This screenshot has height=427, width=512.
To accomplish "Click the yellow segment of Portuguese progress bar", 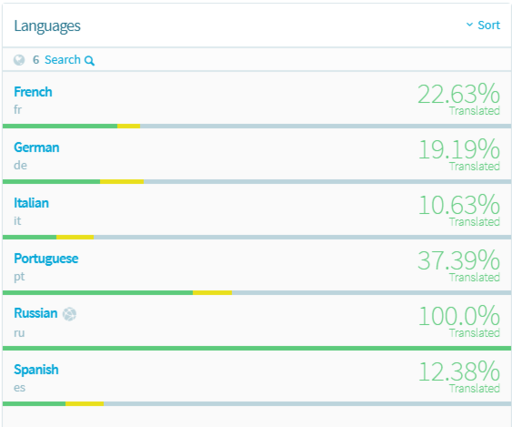I will pos(212,293).
